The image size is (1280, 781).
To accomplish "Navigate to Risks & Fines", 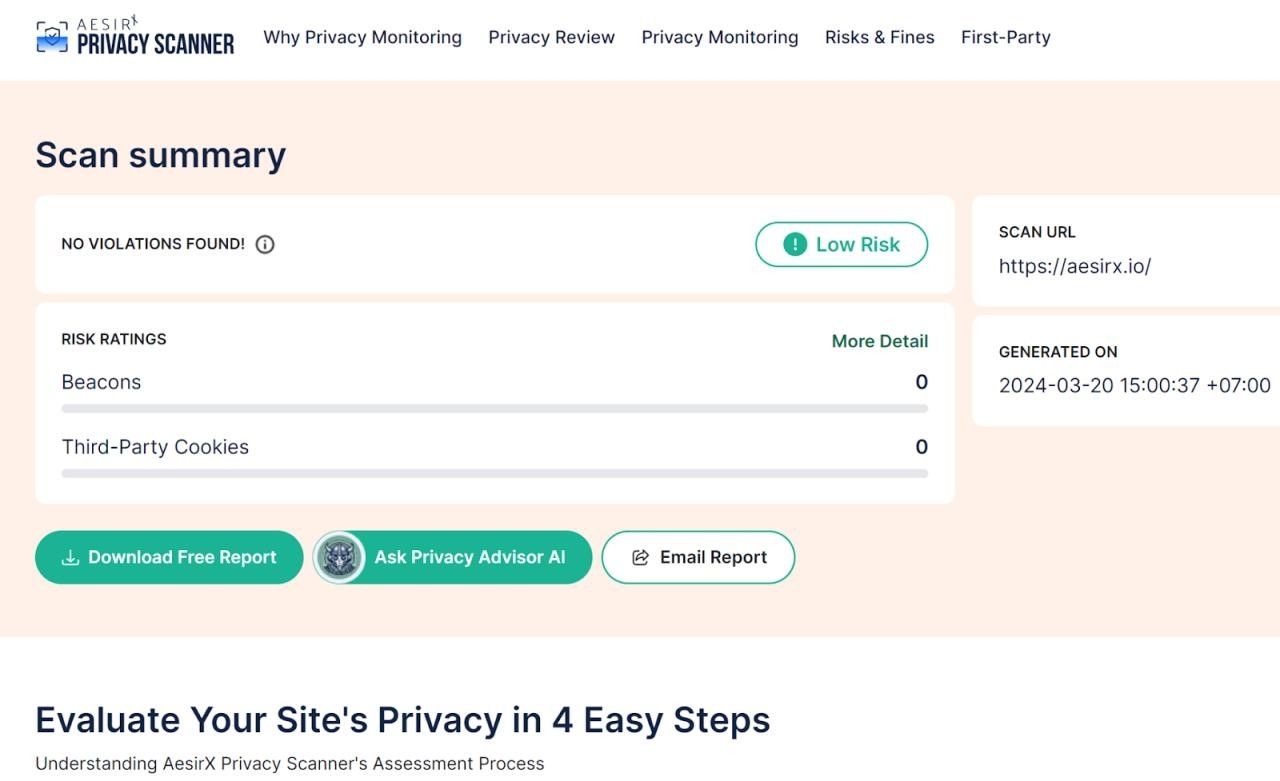I will (879, 37).
